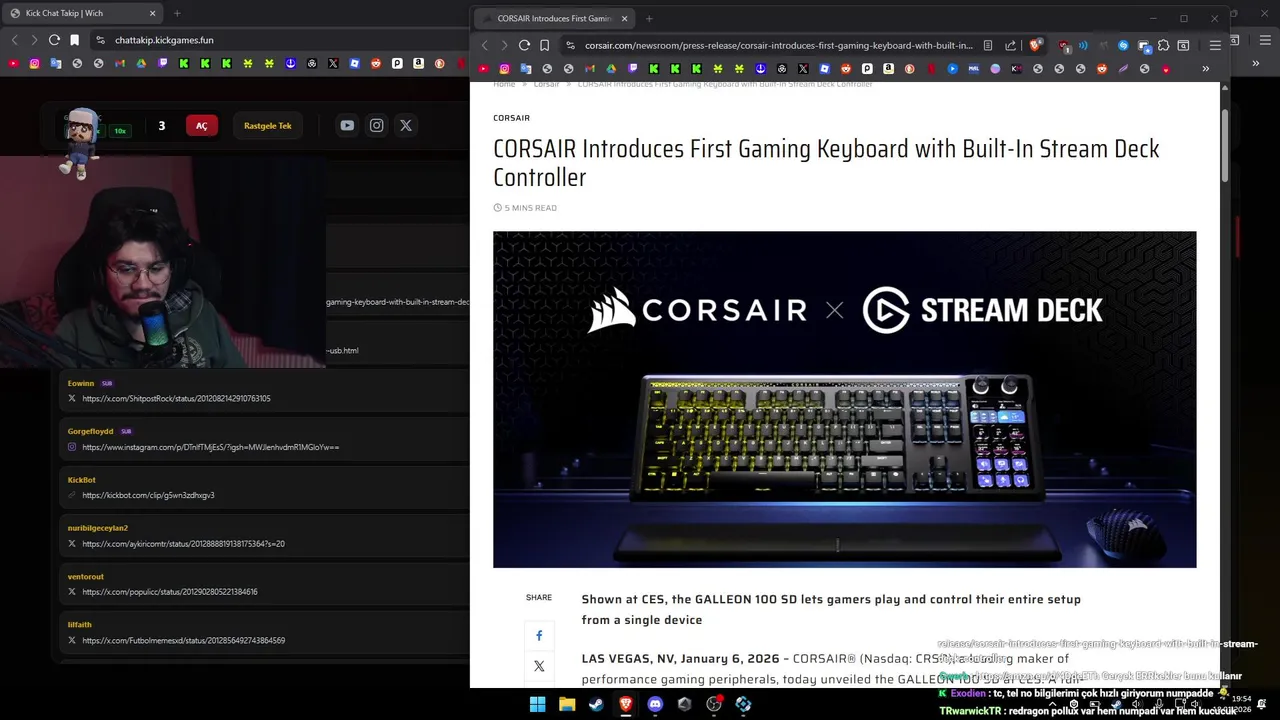Bookmark chattakip.kickgames.fun via toolbar icon

(74, 40)
